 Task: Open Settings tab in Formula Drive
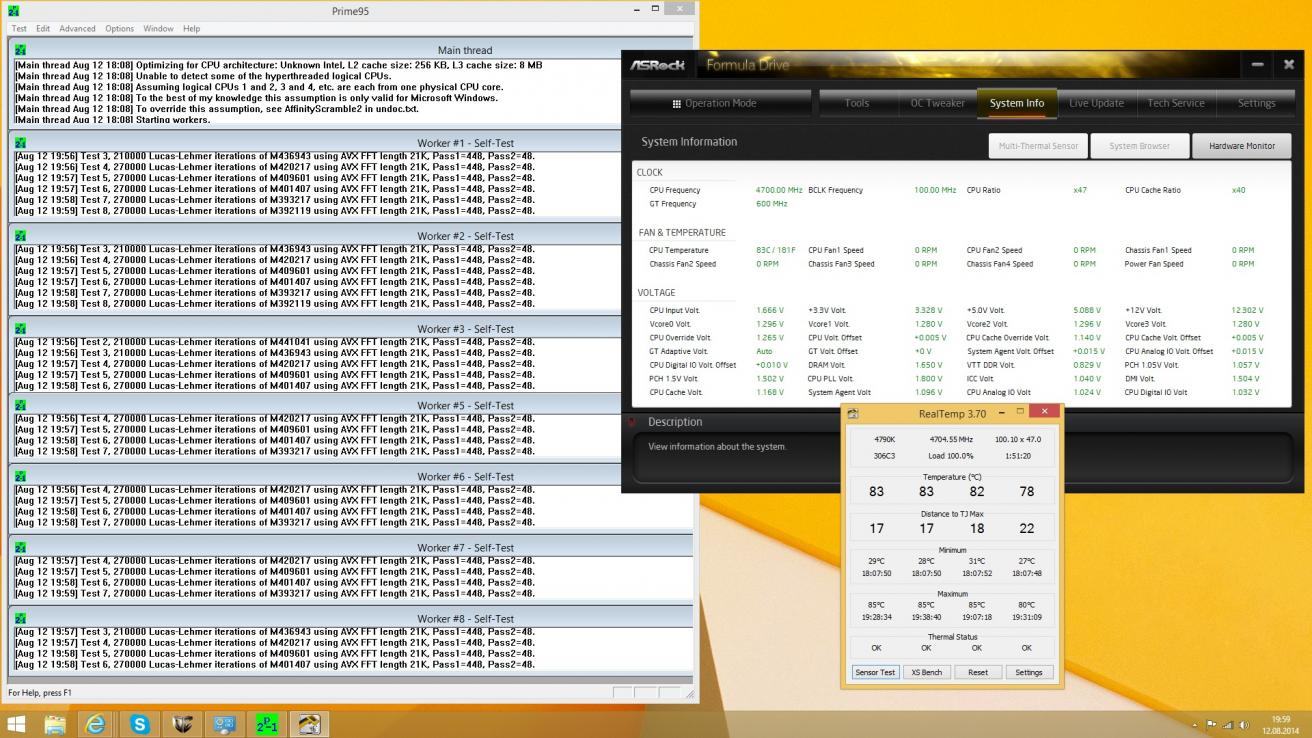pos(1256,103)
